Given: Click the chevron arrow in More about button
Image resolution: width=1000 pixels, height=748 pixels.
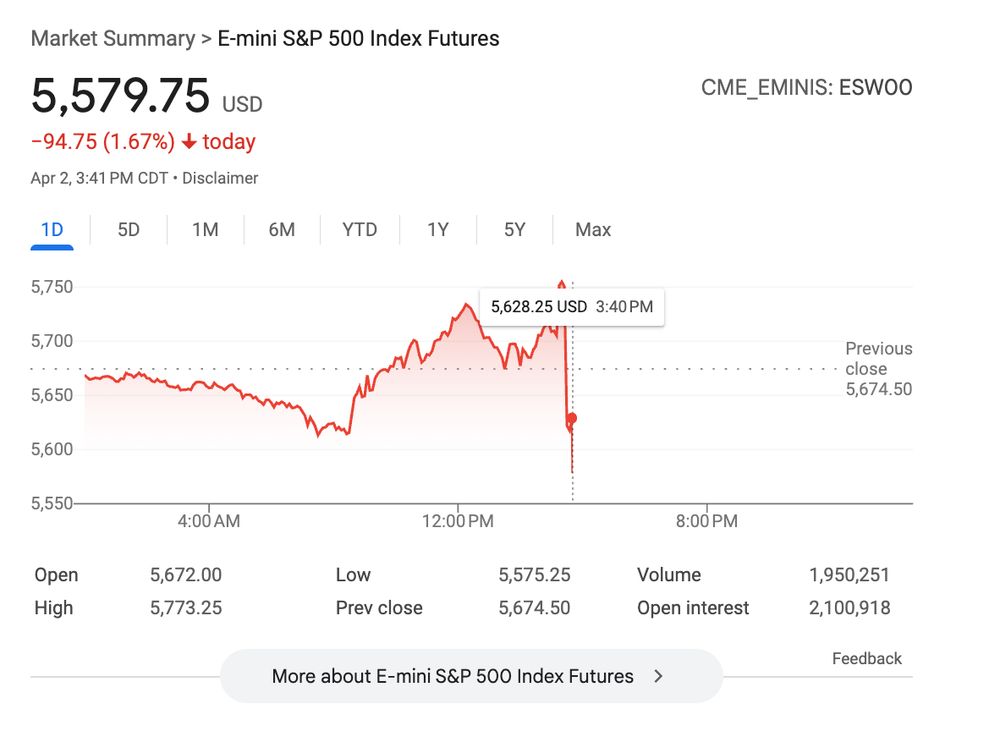Looking at the screenshot, I should 658,676.
